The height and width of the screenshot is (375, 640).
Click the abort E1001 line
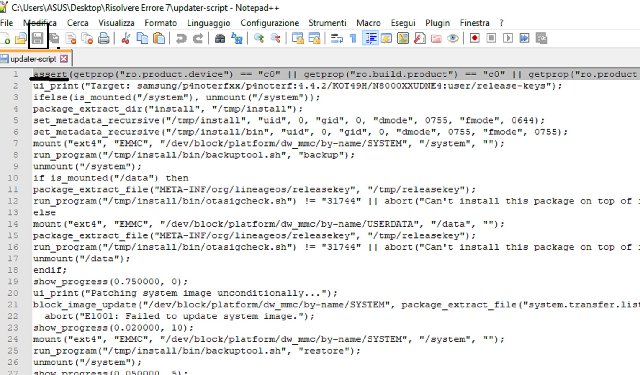pyautogui.click(x=179, y=316)
